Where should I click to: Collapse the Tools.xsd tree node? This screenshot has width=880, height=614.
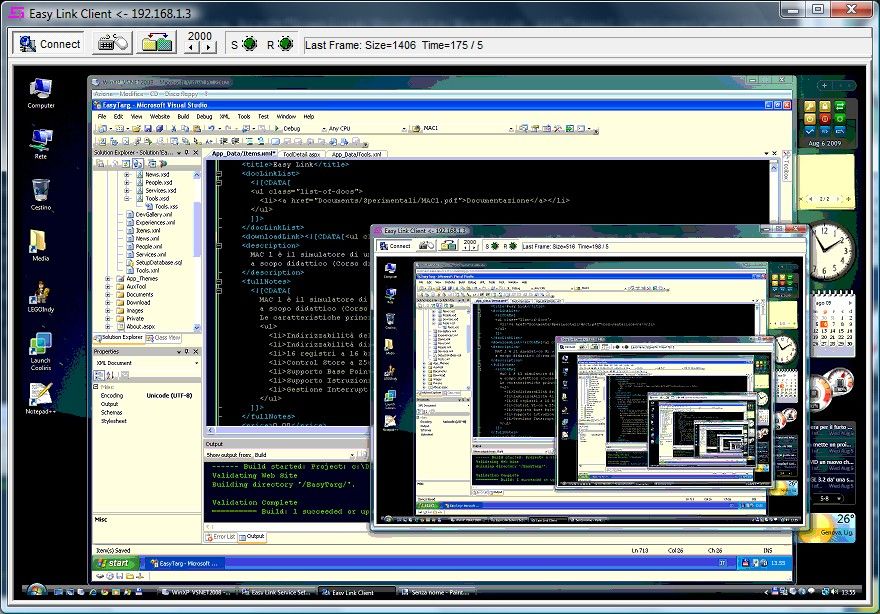pos(127,198)
